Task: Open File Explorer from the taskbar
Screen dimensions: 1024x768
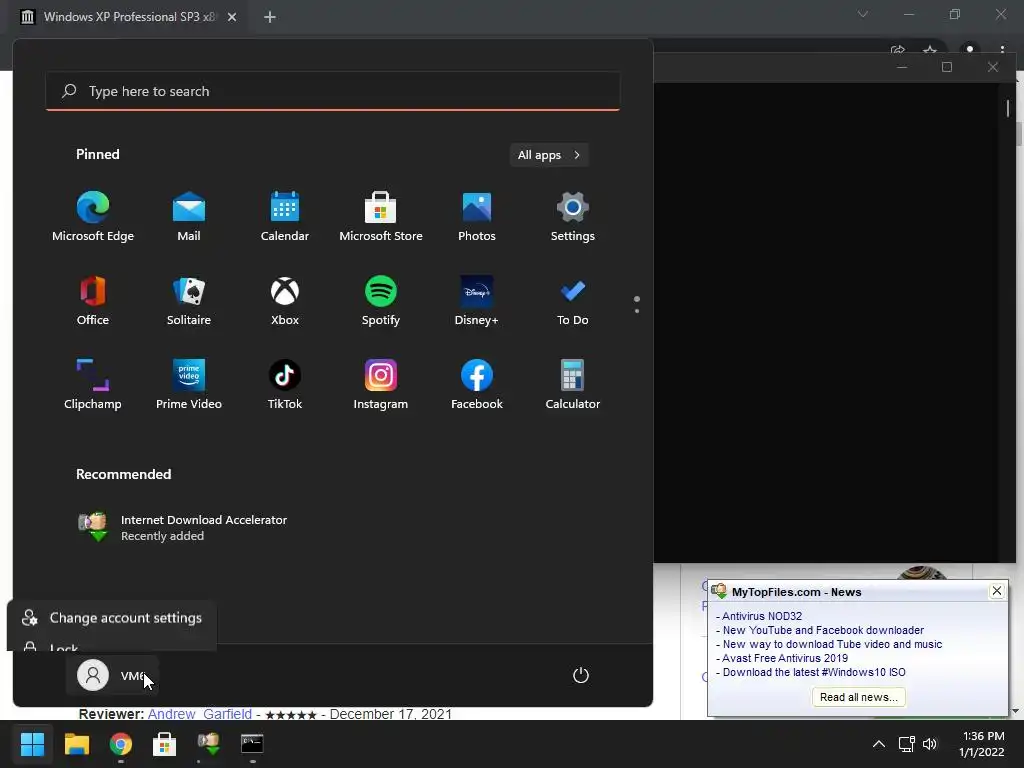Action: pyautogui.click(x=76, y=744)
